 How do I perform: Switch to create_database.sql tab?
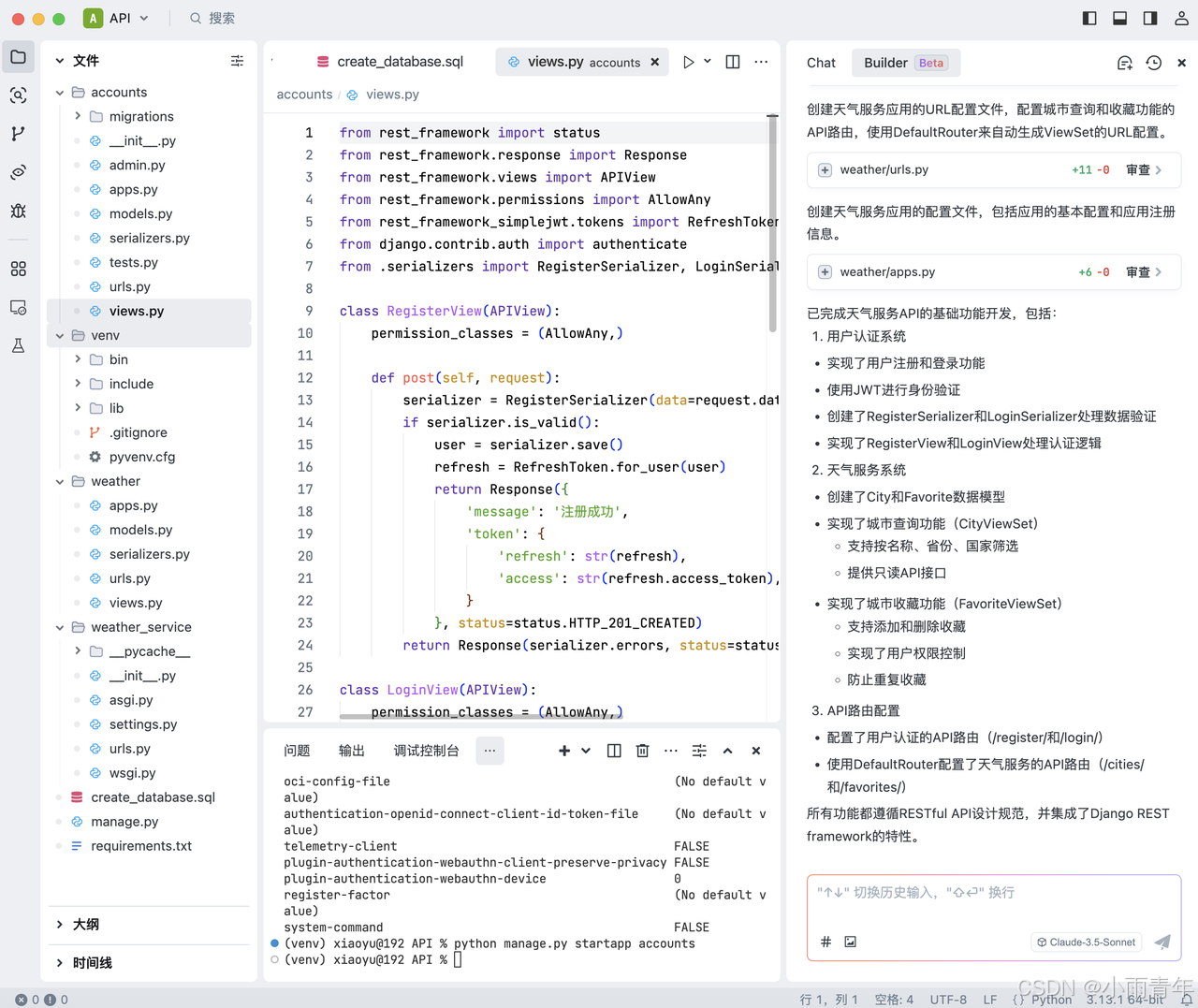[390, 62]
